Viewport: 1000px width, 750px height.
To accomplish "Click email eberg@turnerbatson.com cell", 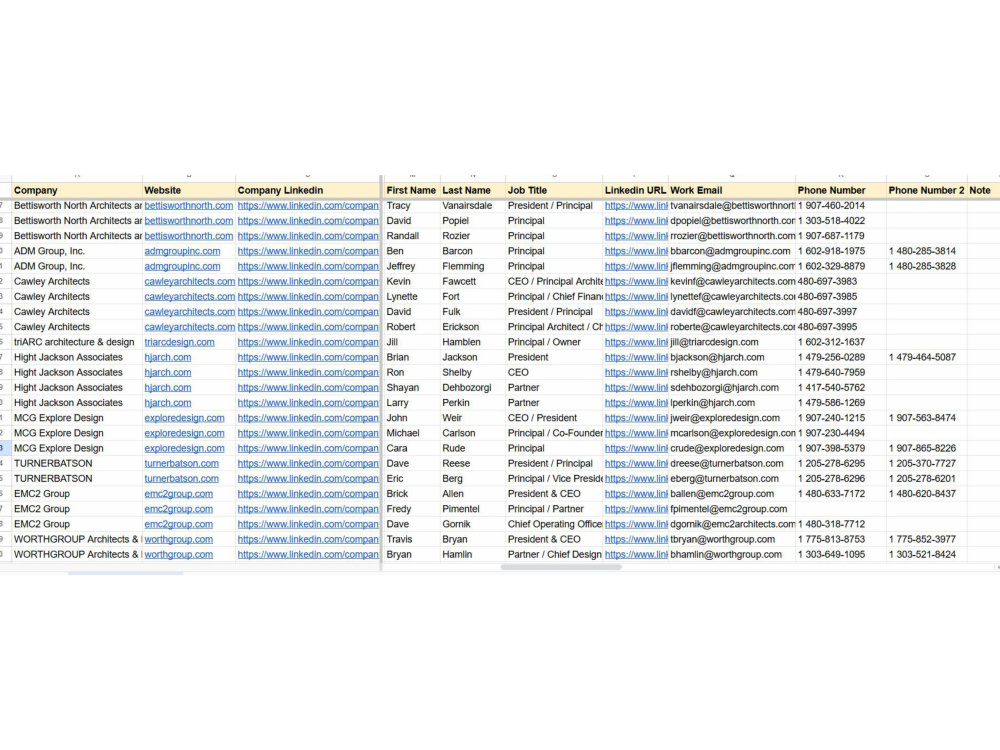I will (732, 478).
